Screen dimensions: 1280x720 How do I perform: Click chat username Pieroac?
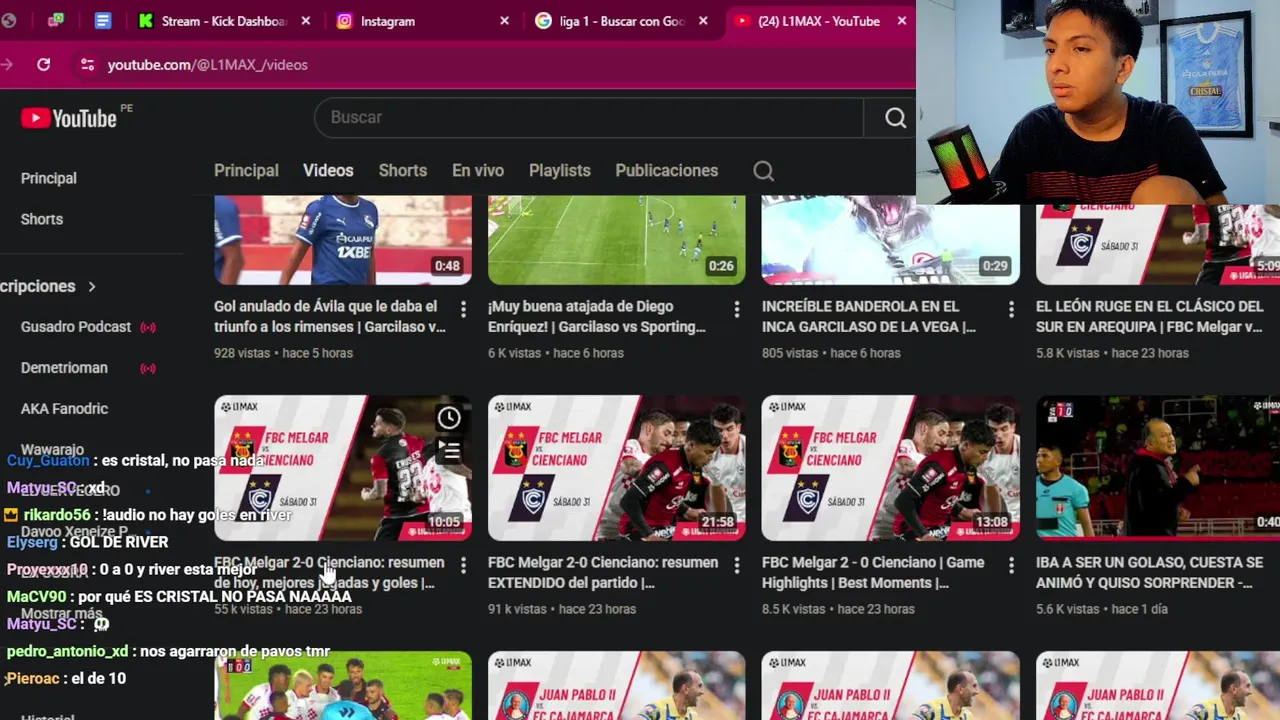click(x=35, y=678)
